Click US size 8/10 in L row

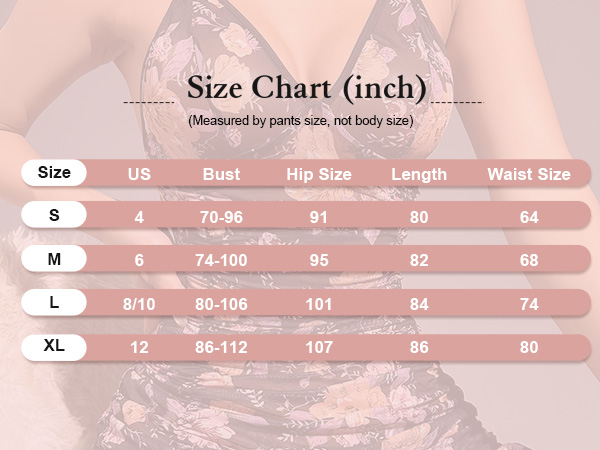(139, 304)
